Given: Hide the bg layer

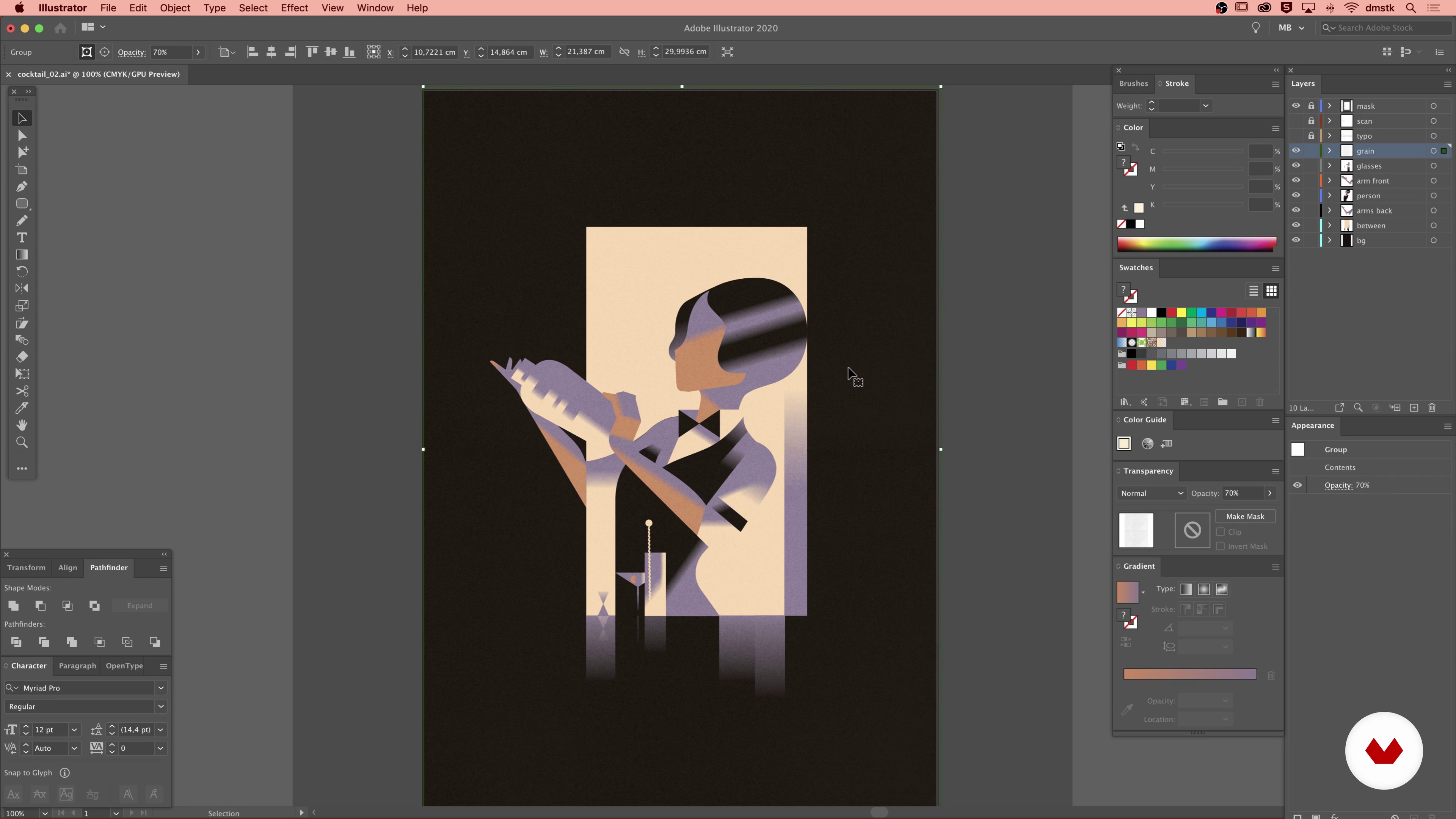Looking at the screenshot, I should 1296,240.
